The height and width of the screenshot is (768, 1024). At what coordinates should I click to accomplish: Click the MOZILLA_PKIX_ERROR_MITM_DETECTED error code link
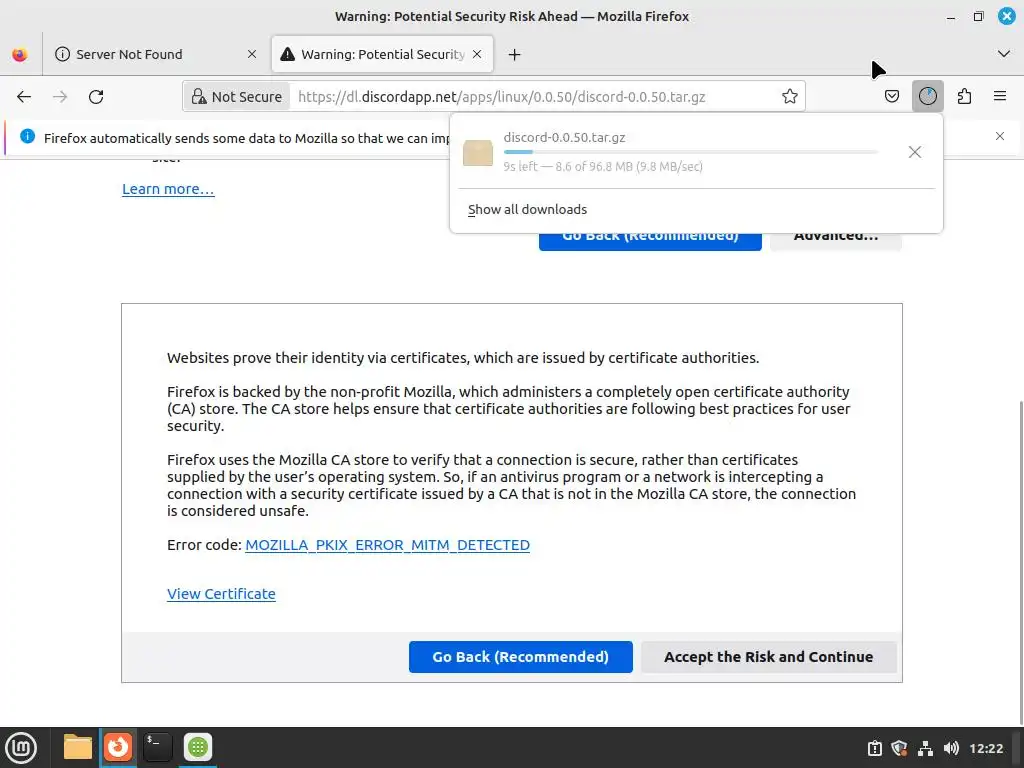387,545
